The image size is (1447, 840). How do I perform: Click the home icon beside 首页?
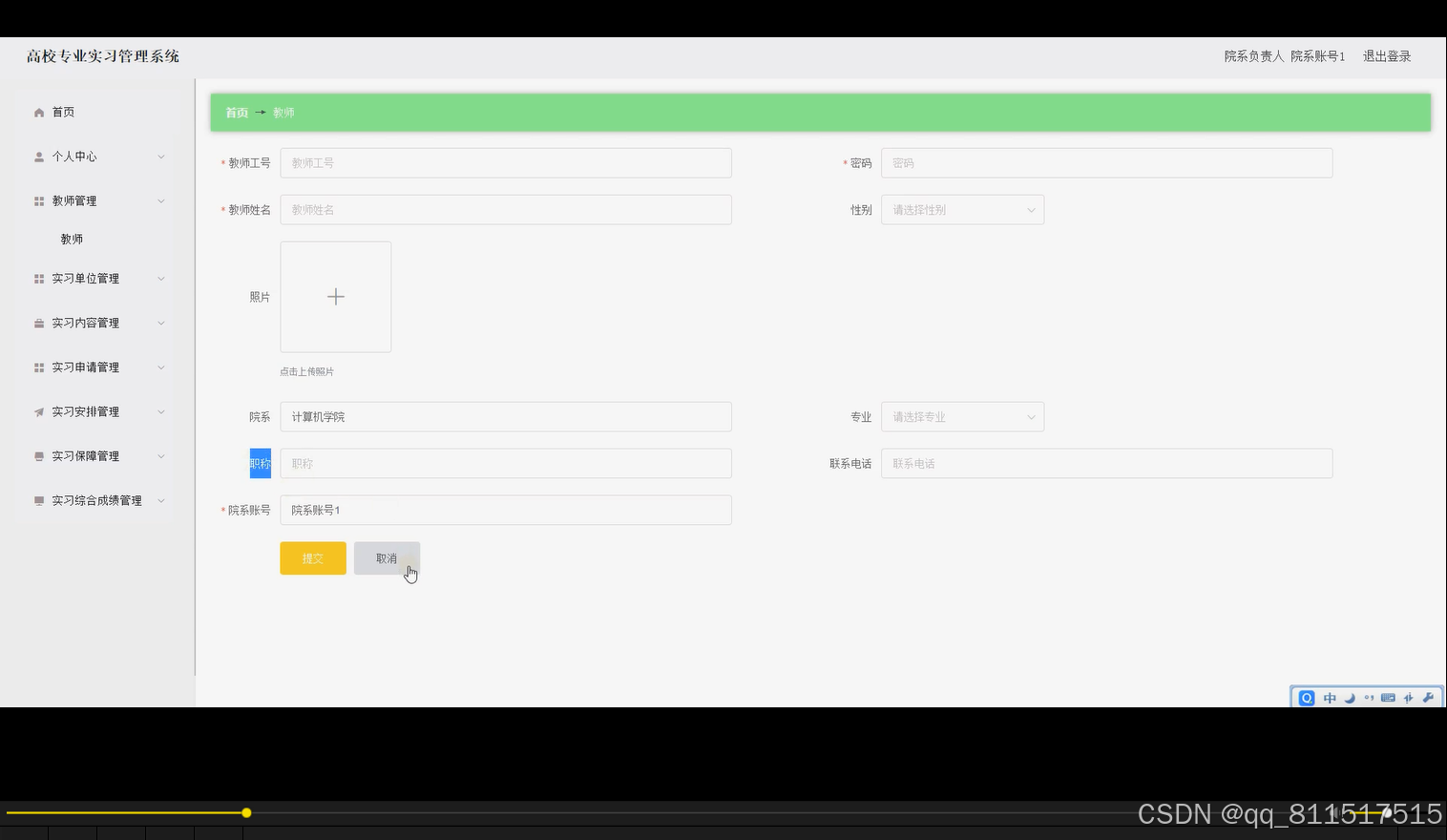[39, 113]
